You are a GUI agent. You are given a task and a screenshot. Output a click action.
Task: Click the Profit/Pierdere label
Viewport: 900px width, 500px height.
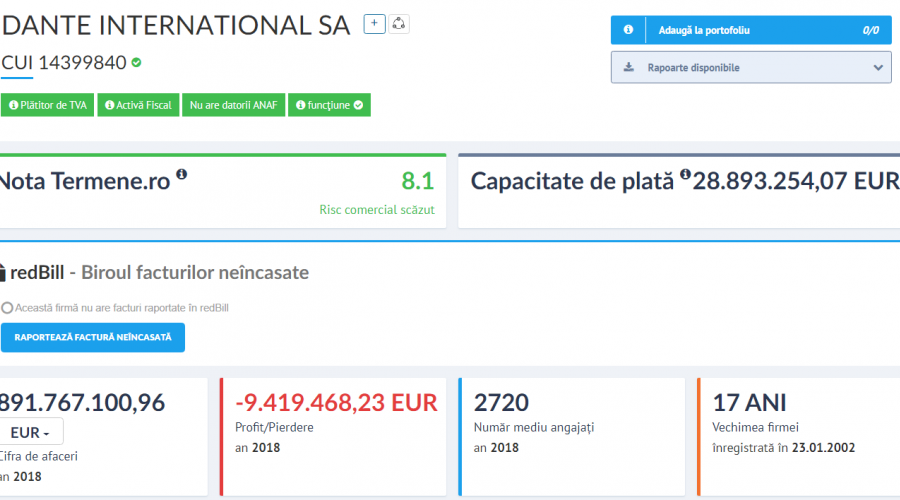274,428
